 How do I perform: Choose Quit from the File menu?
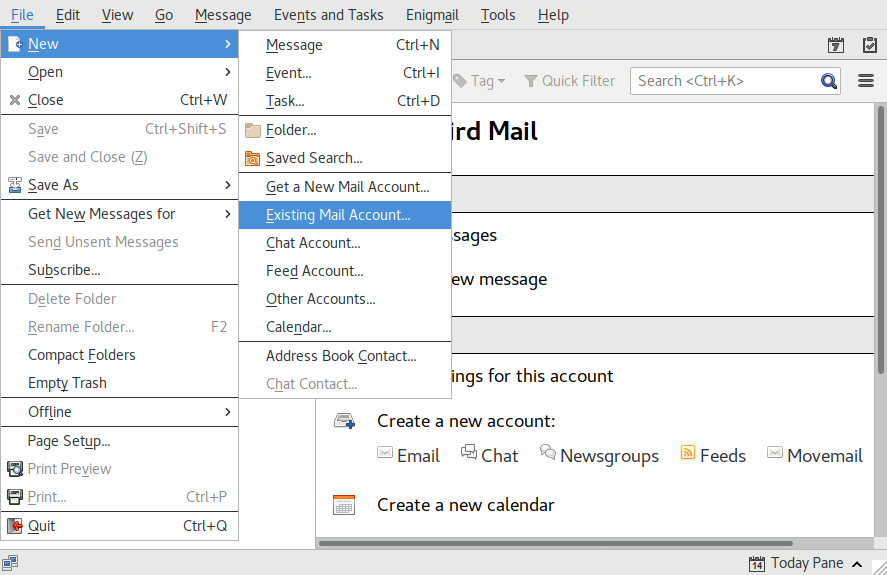coord(42,526)
